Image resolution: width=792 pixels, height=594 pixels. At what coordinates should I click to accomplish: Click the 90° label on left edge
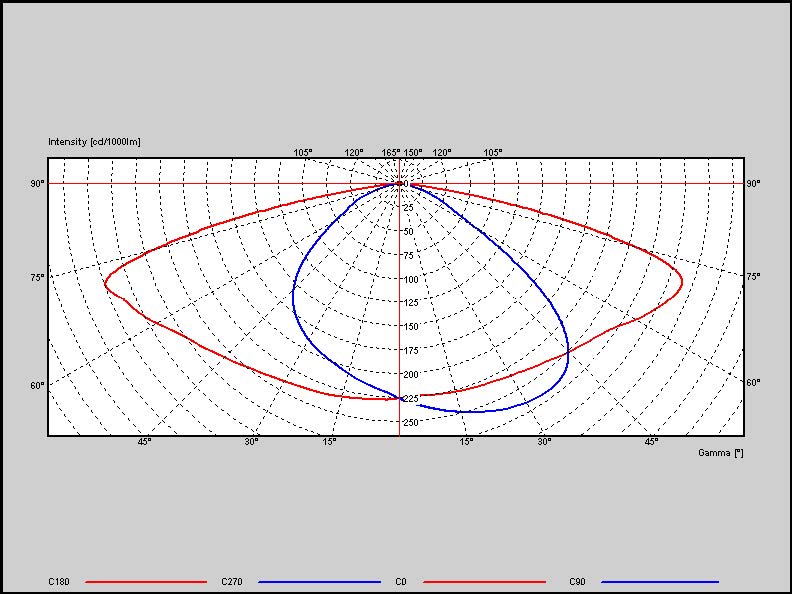tap(37, 183)
